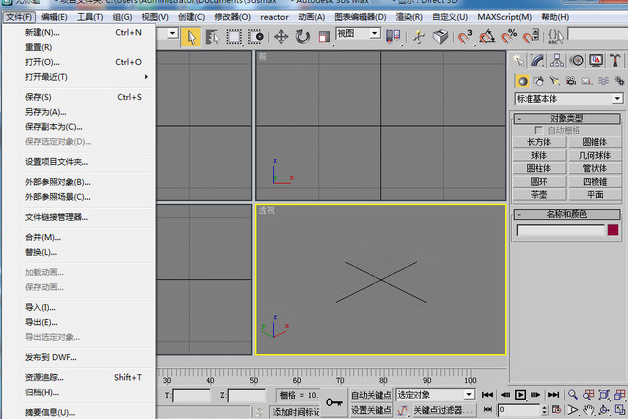This screenshot has height=419, width=628.
Task: Go to the end frame
Action: 553,395
